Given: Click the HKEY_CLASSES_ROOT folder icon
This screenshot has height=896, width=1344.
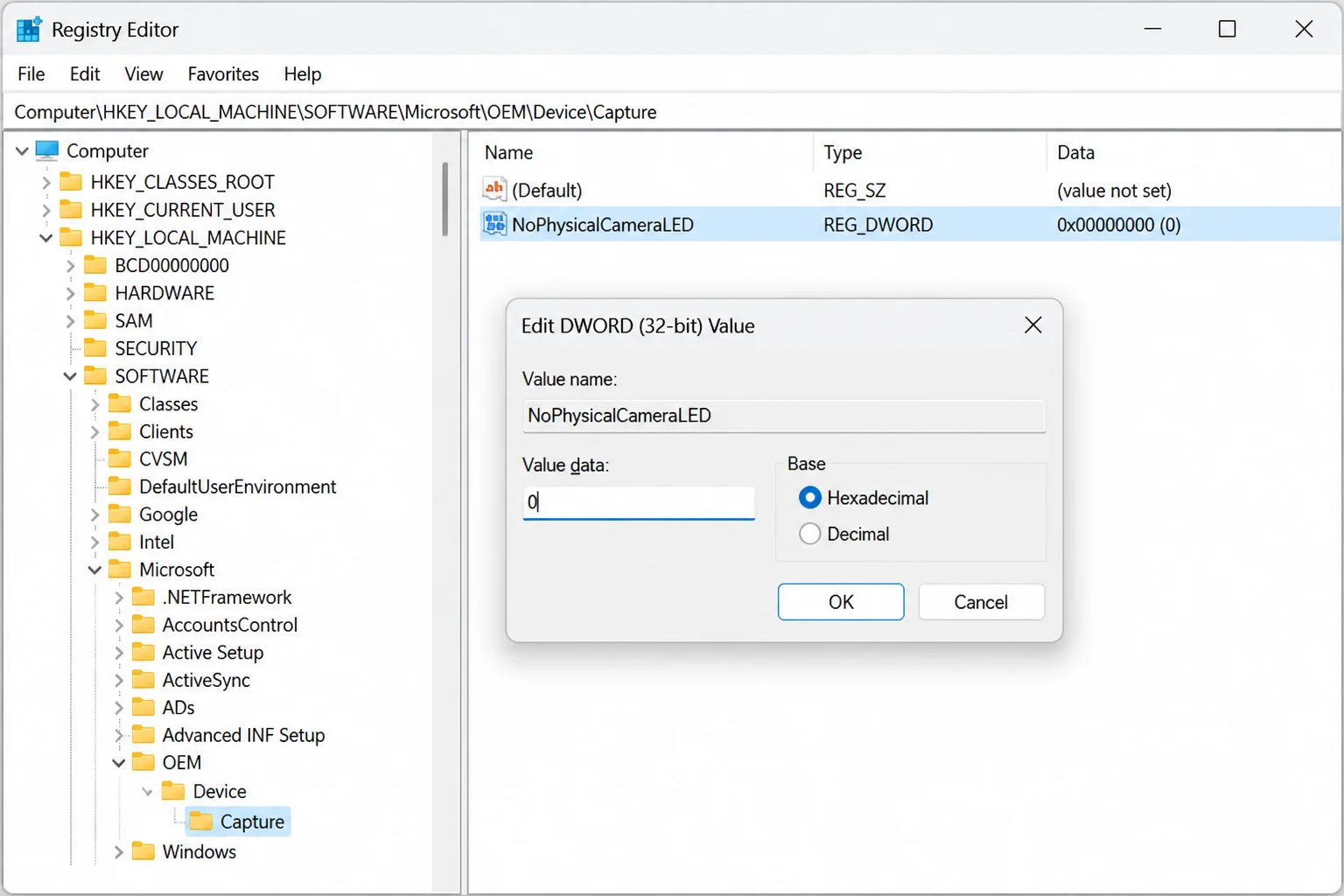Looking at the screenshot, I should click(71, 182).
